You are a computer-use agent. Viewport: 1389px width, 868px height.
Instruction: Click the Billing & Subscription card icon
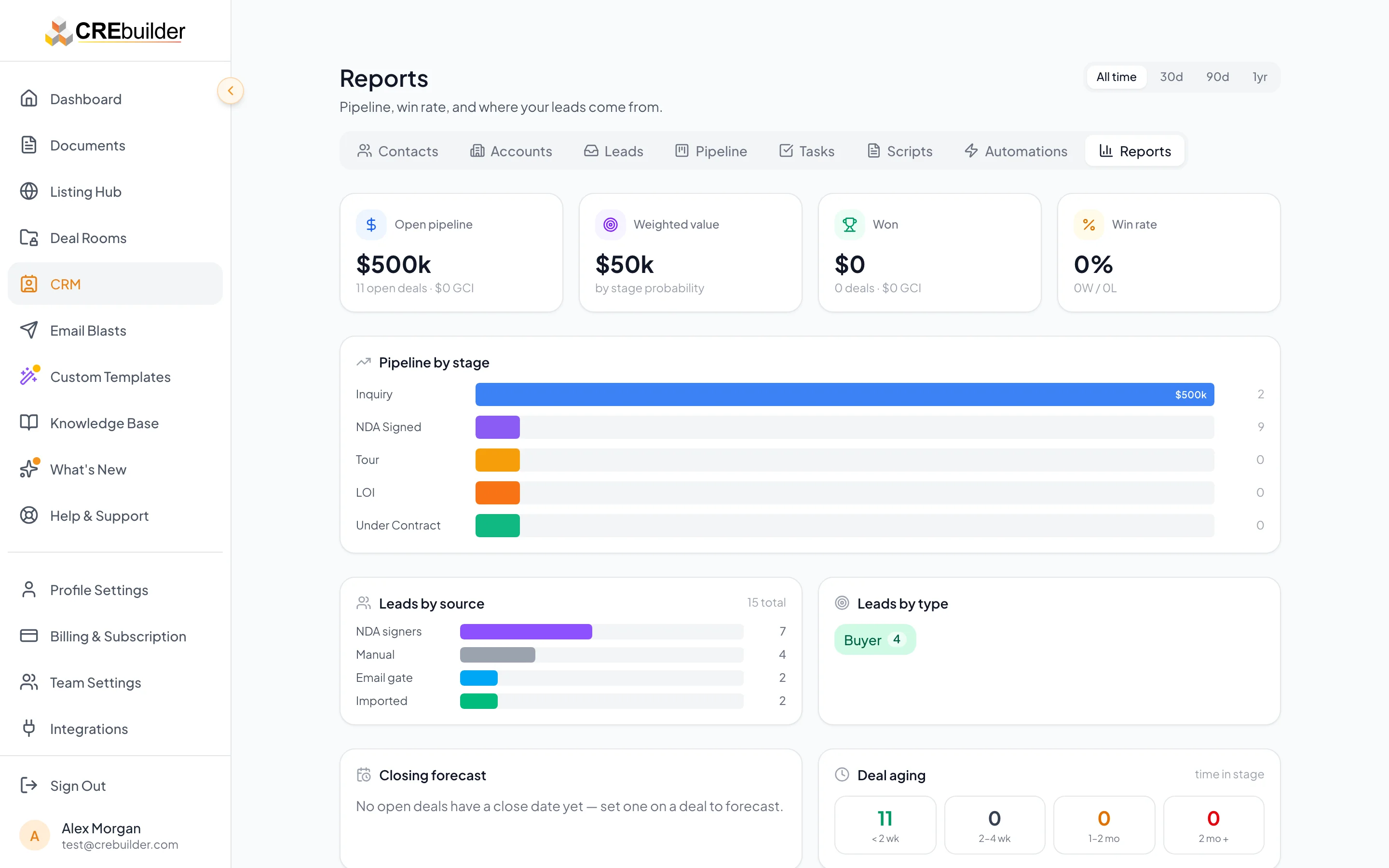pyautogui.click(x=29, y=636)
